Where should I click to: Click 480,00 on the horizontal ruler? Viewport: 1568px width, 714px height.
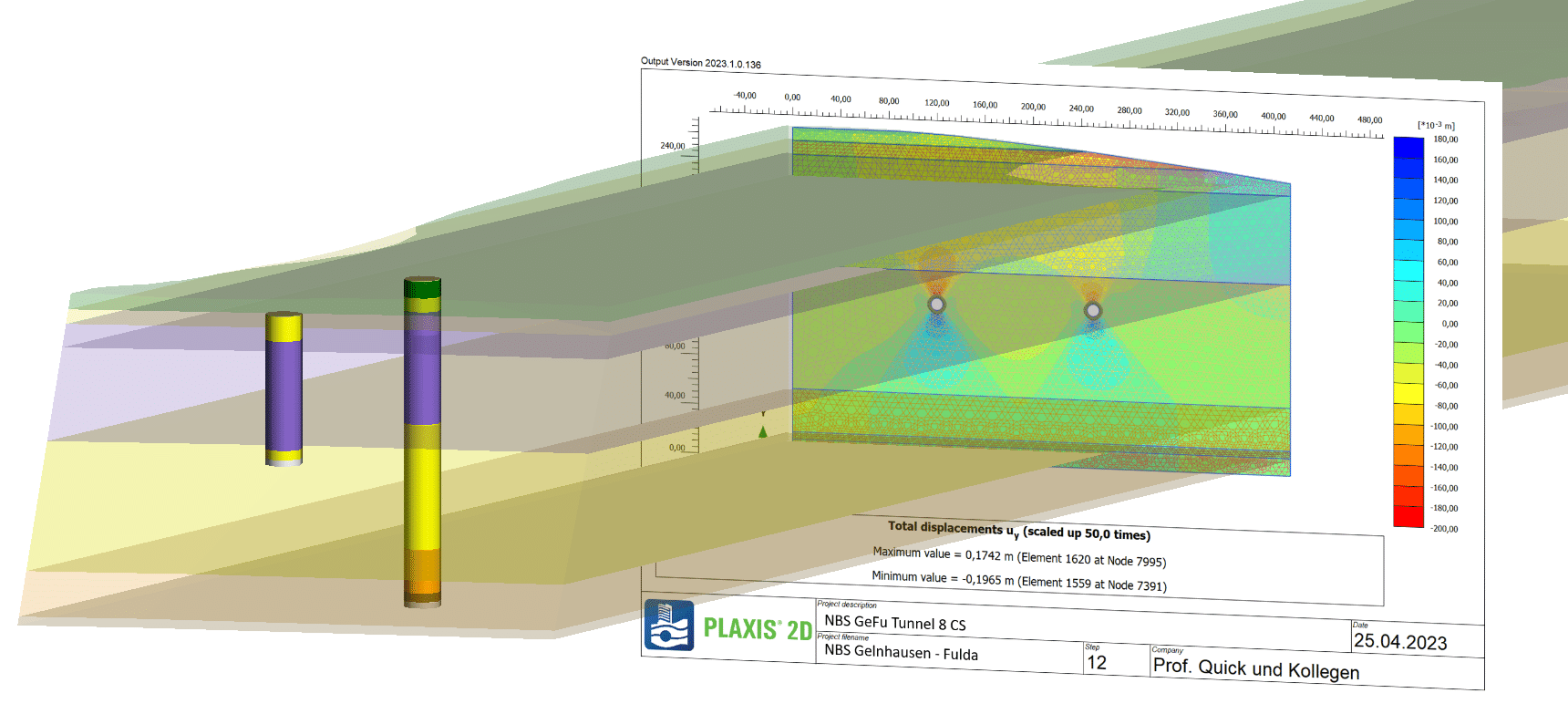point(1369,120)
